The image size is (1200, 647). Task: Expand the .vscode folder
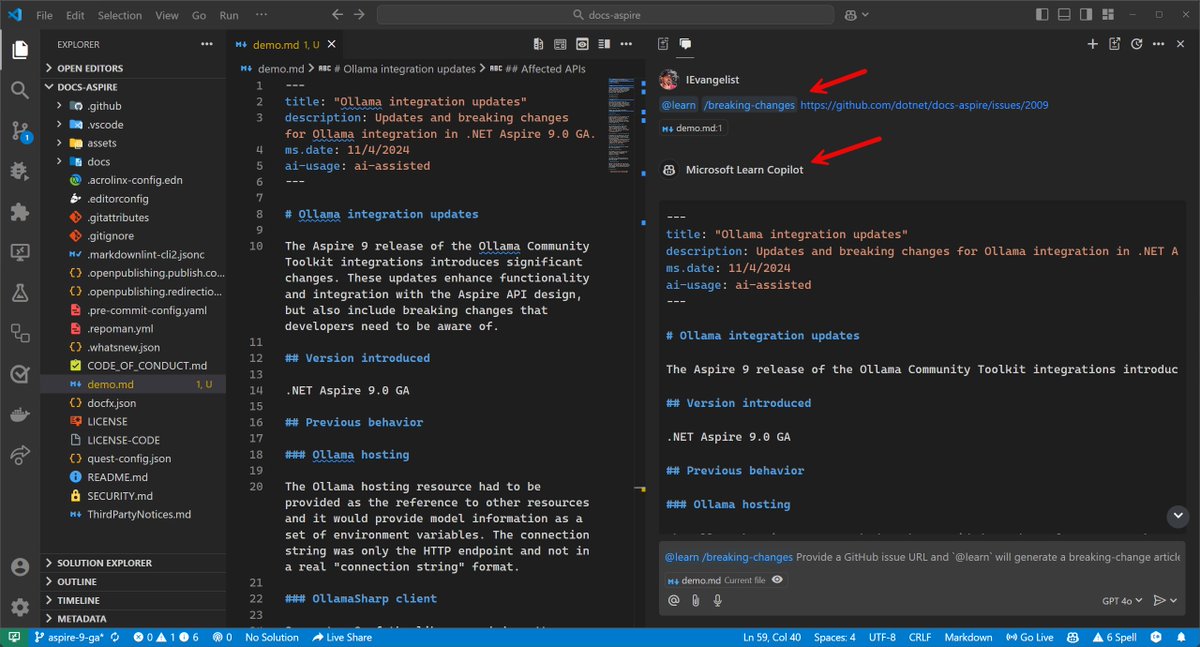tap(133, 124)
